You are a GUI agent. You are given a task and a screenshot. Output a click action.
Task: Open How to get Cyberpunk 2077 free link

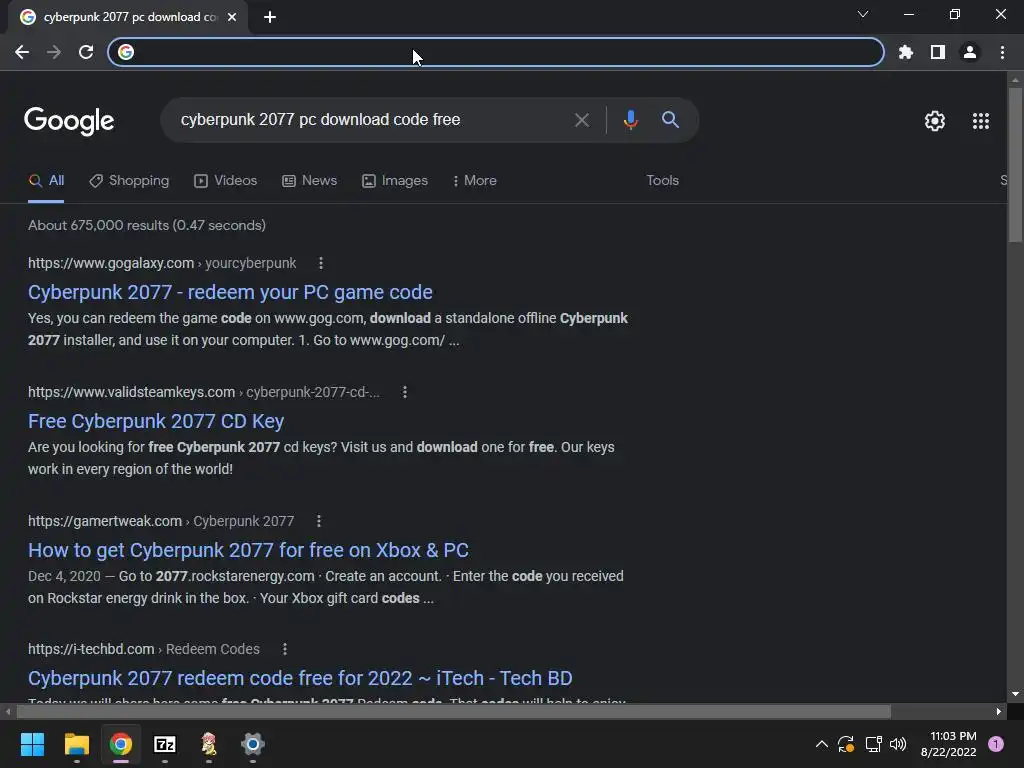(248, 550)
